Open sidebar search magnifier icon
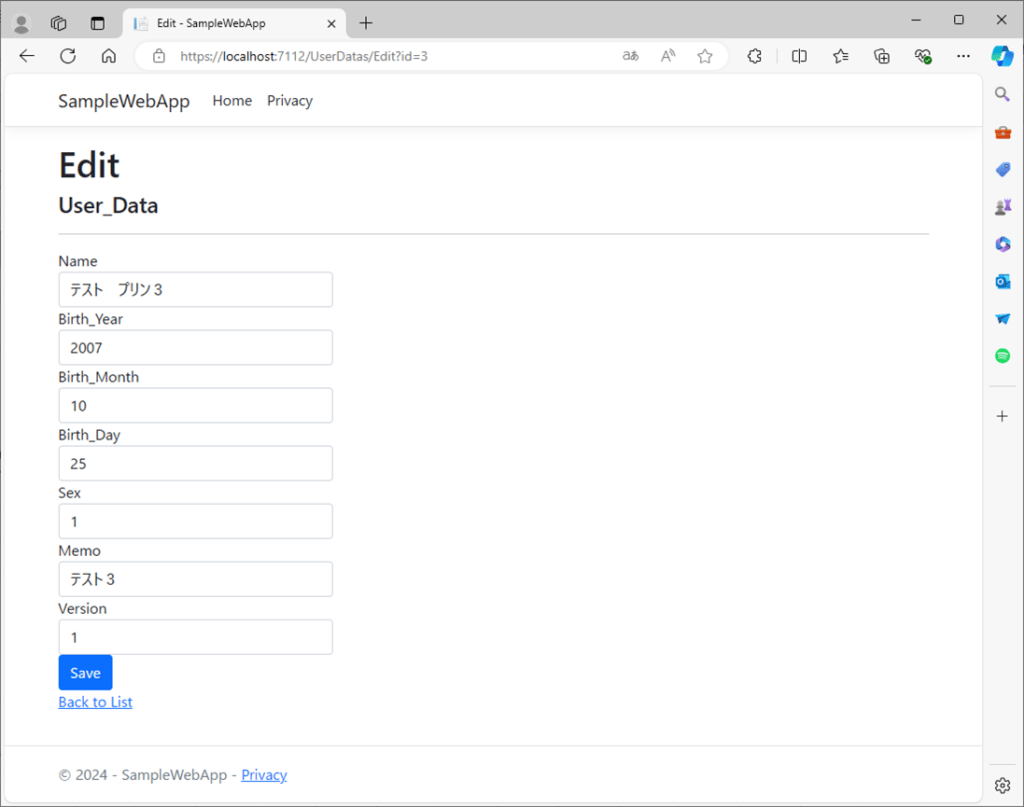This screenshot has height=807, width=1024. [1002, 94]
